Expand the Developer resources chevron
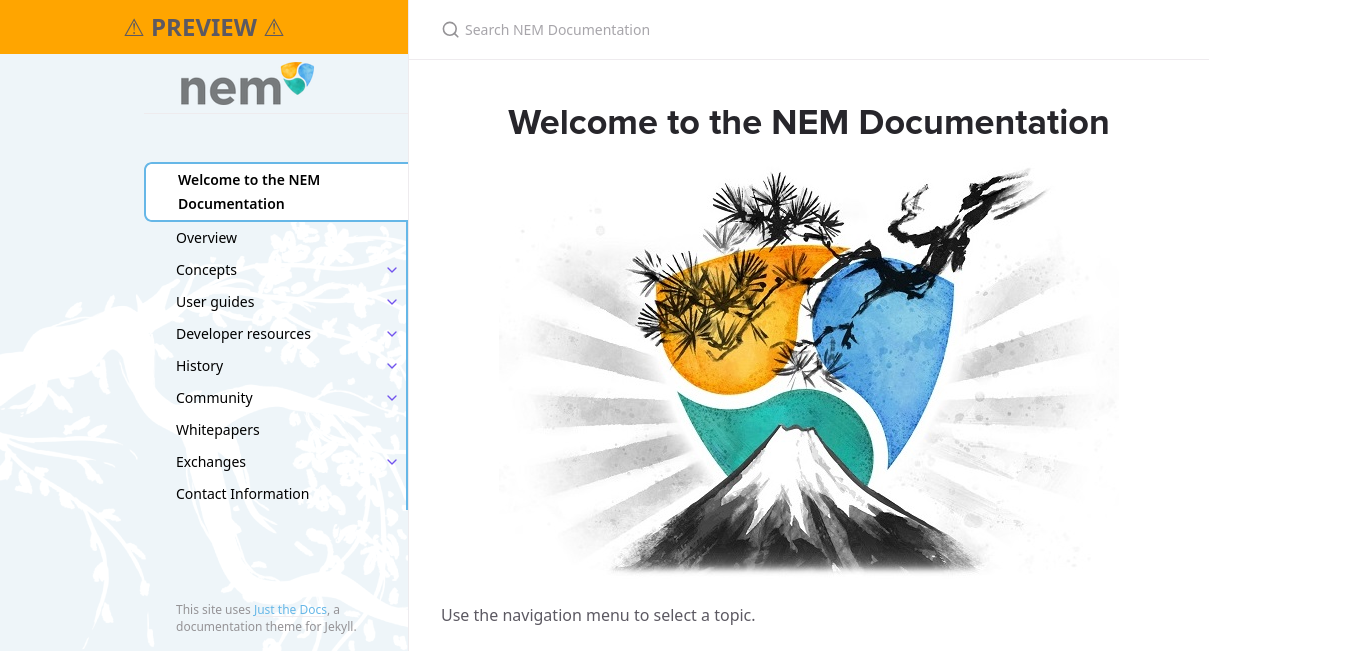This screenshot has height=651, width=1366. [x=392, y=334]
